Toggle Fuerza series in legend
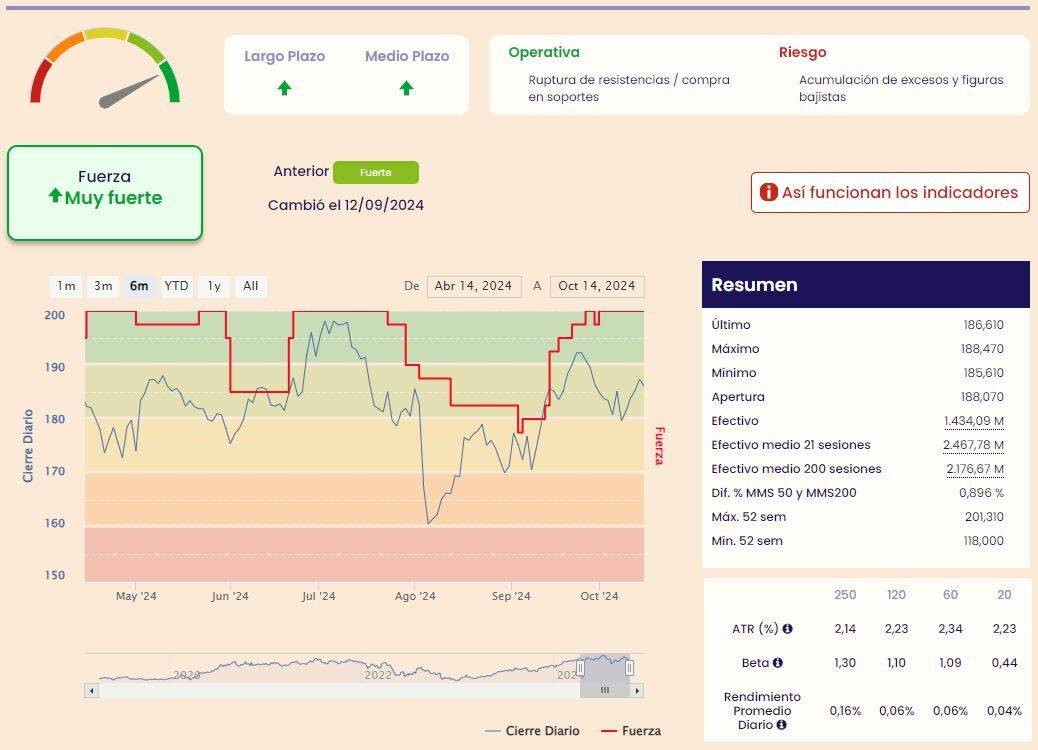Image resolution: width=1038 pixels, height=750 pixels. pyautogui.click(x=631, y=731)
